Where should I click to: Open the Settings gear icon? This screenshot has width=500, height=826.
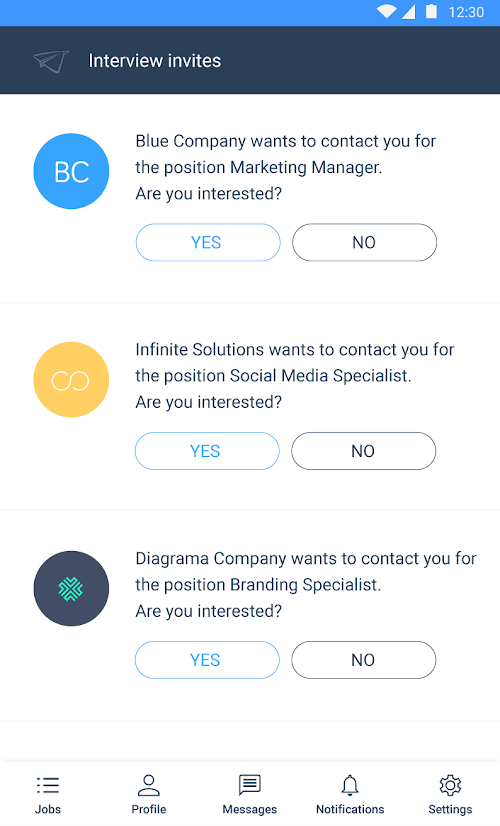(x=450, y=785)
